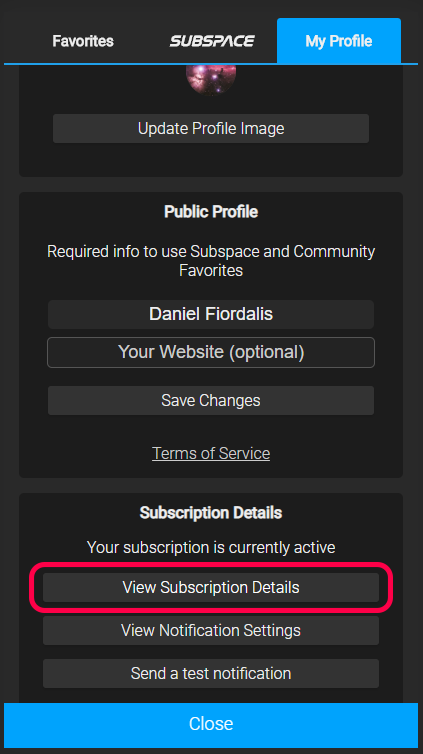Open View Notification Settings
The height and width of the screenshot is (754, 423).
point(211,630)
